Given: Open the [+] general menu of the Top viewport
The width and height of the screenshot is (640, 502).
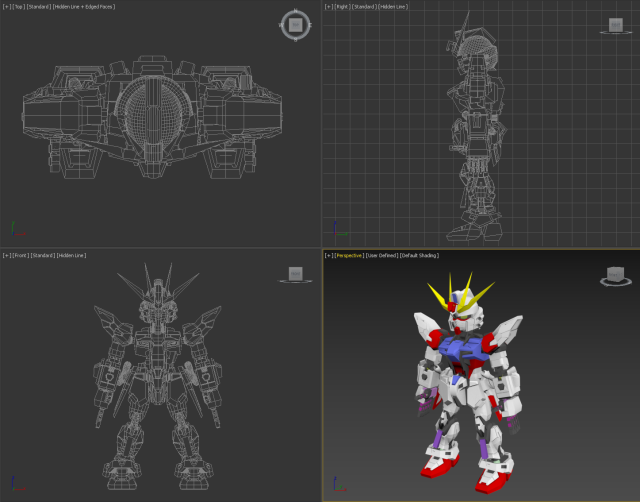Looking at the screenshot, I should (7, 6).
